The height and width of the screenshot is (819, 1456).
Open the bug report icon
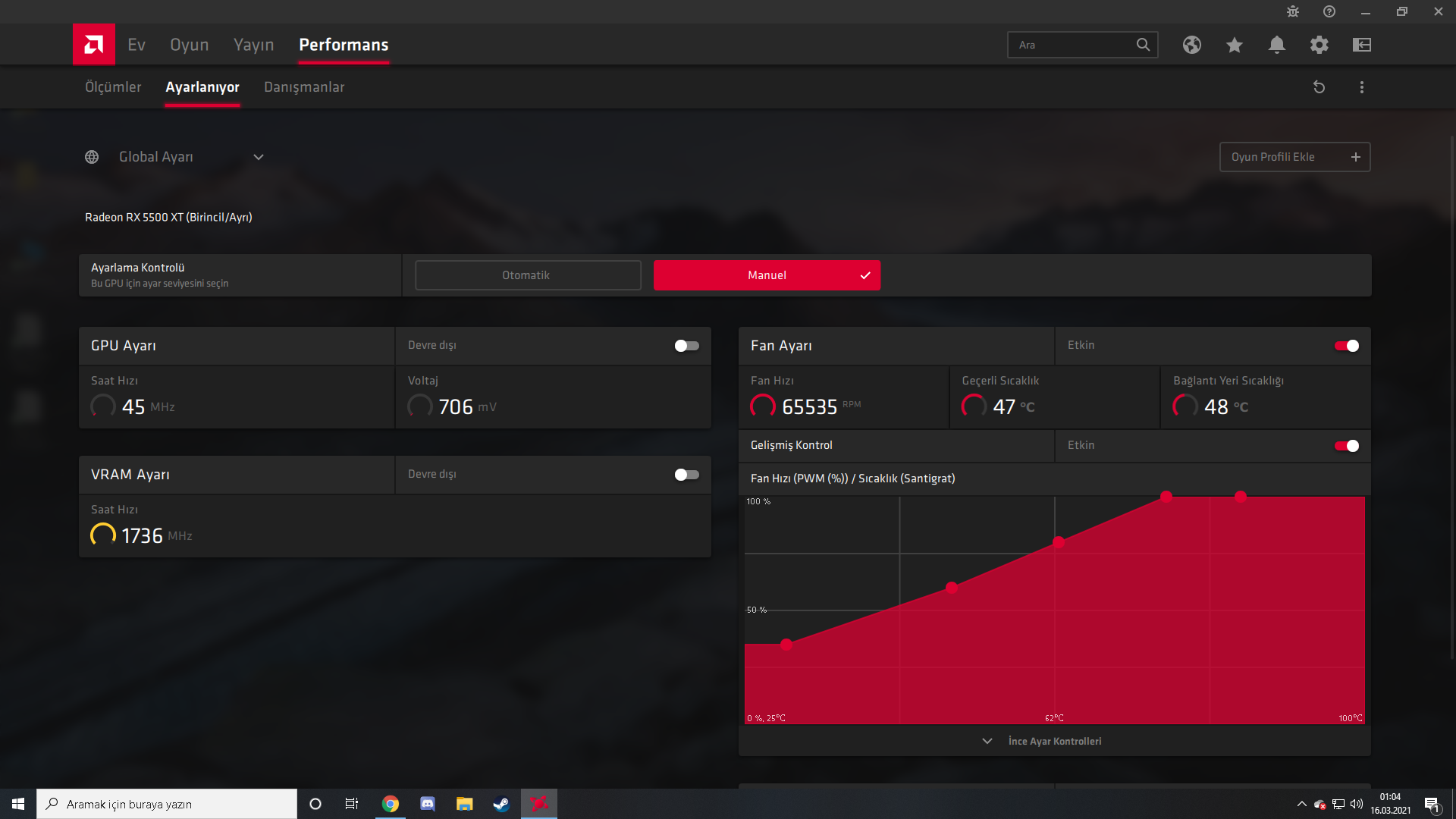pyautogui.click(x=1293, y=11)
